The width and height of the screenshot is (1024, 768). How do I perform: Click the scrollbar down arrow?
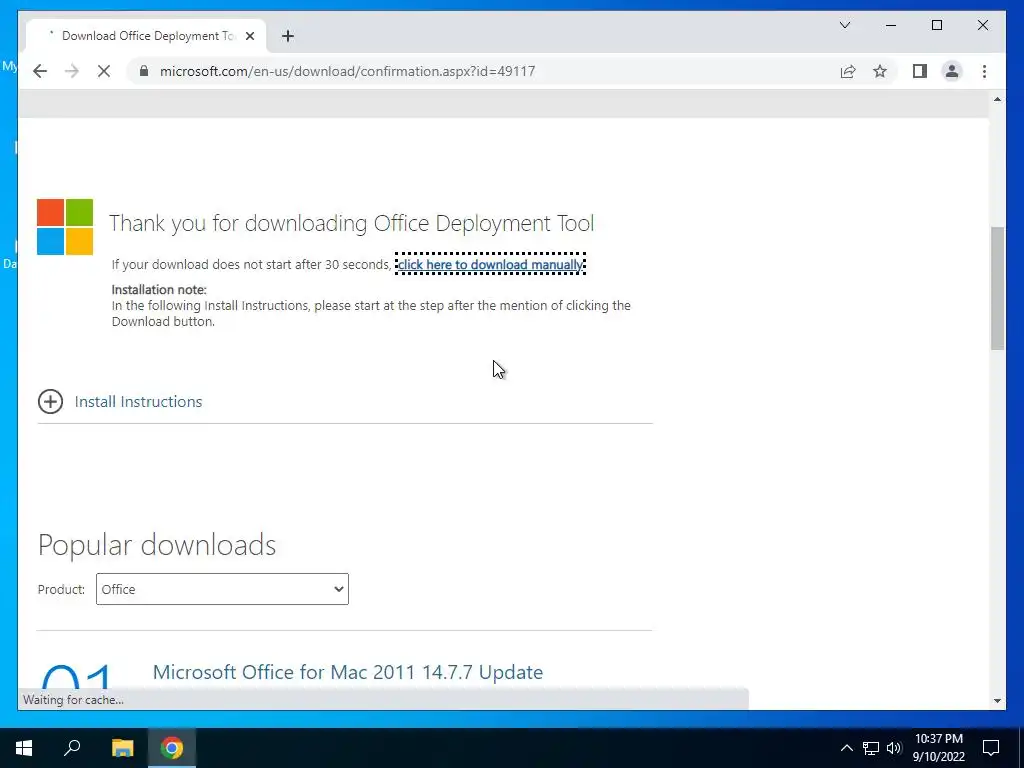tap(997, 701)
